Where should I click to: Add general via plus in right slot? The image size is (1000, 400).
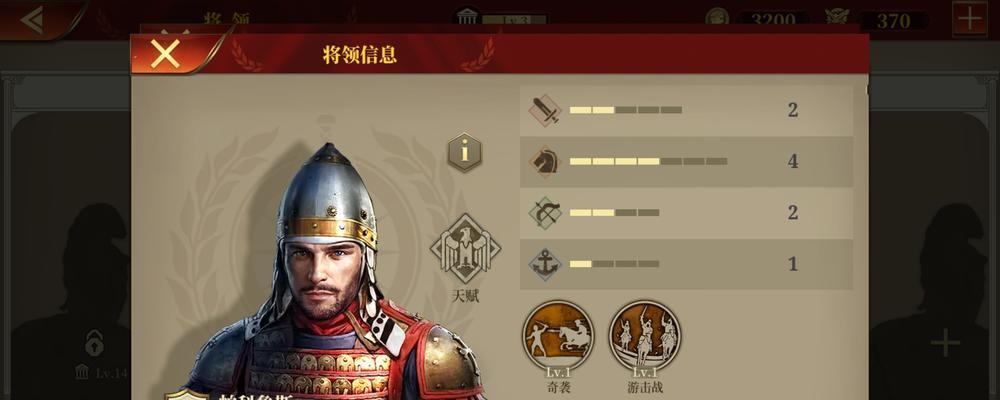(x=945, y=344)
